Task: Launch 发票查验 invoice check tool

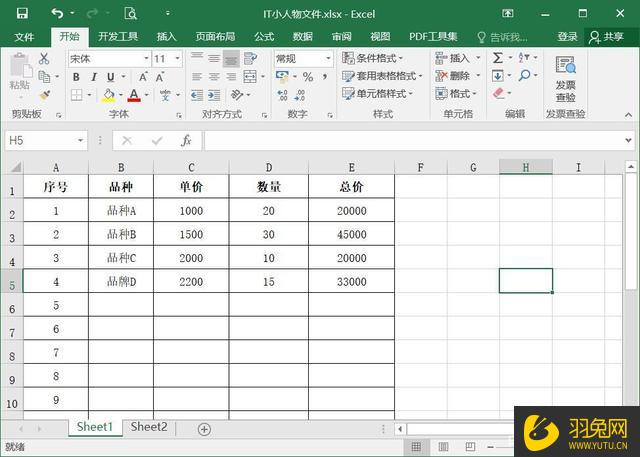Action: (566, 78)
